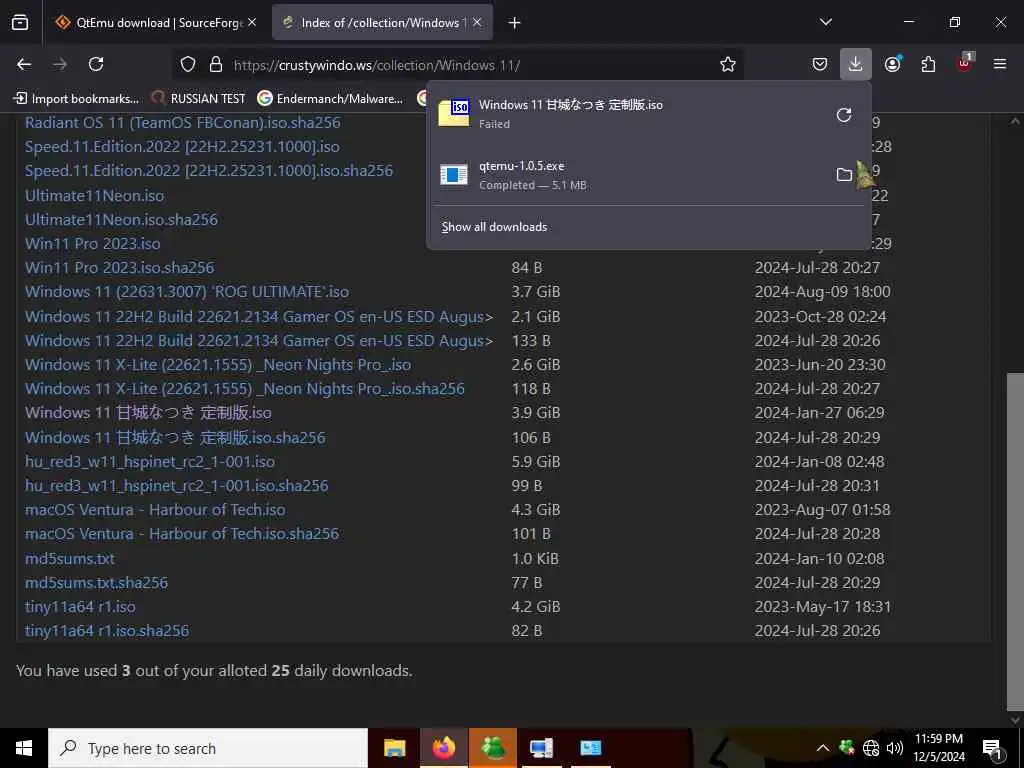This screenshot has height=768, width=1024.
Task: Open Ultimate11Neon.iso.sha256 link
Action: click(121, 219)
